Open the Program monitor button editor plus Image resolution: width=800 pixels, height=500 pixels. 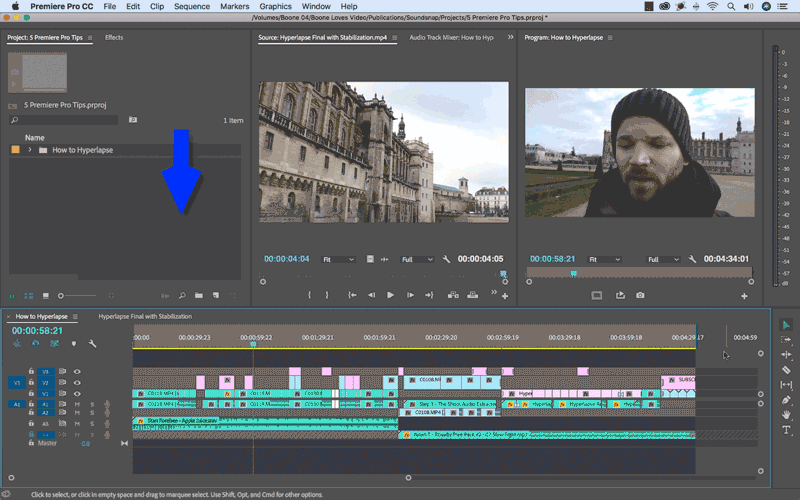point(744,296)
